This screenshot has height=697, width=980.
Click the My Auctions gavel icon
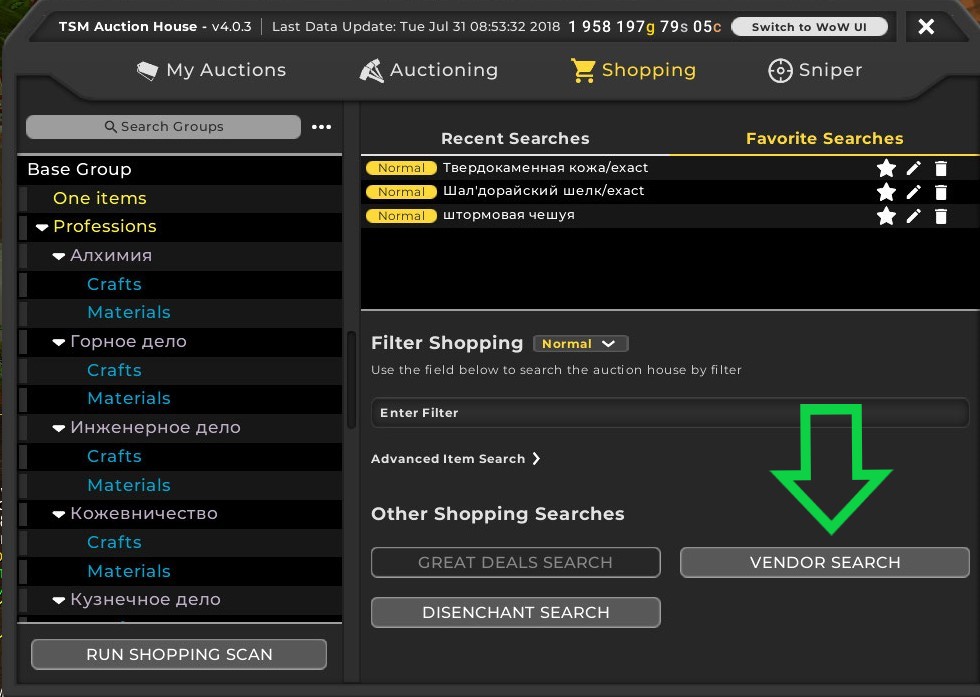coord(148,71)
